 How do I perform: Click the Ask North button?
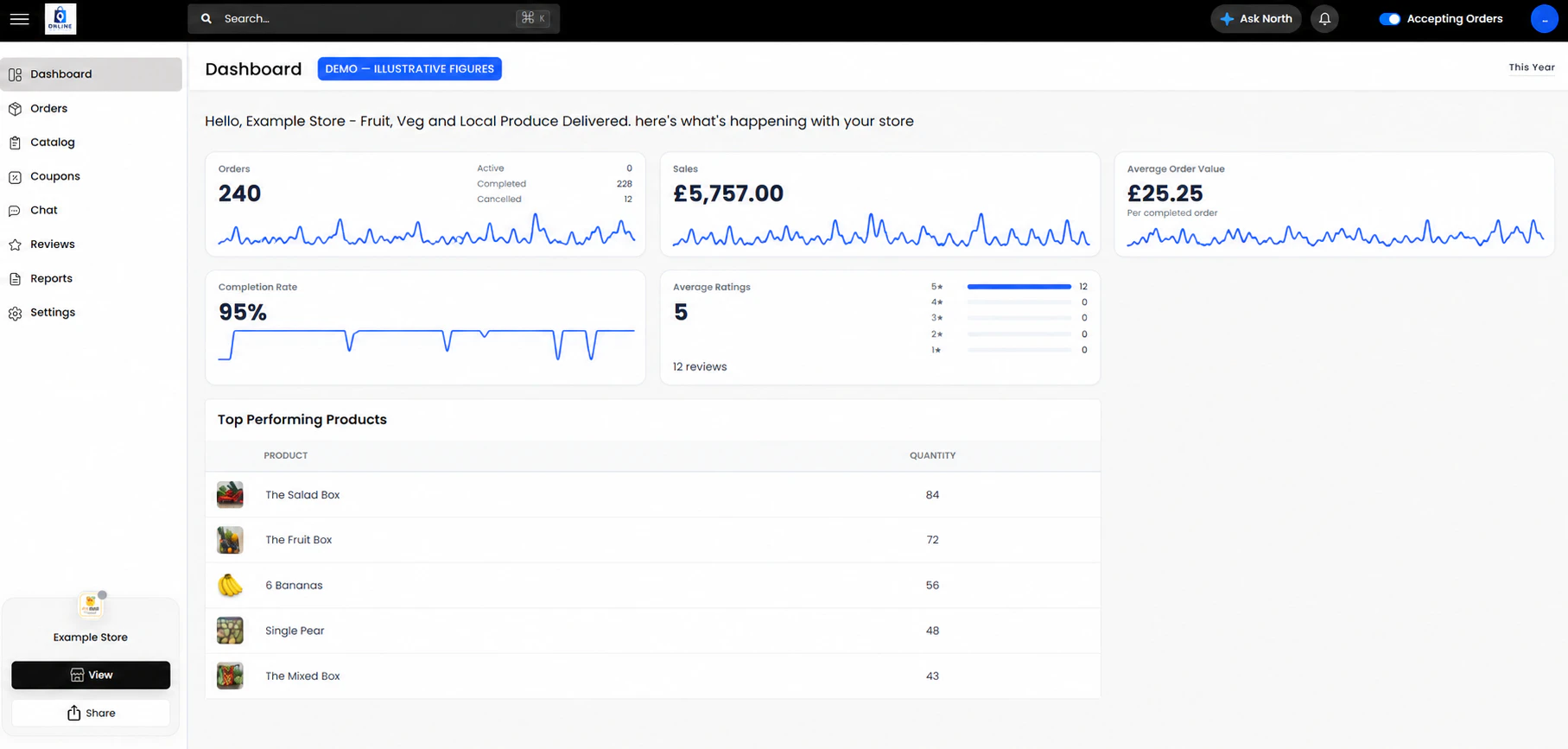(1256, 18)
